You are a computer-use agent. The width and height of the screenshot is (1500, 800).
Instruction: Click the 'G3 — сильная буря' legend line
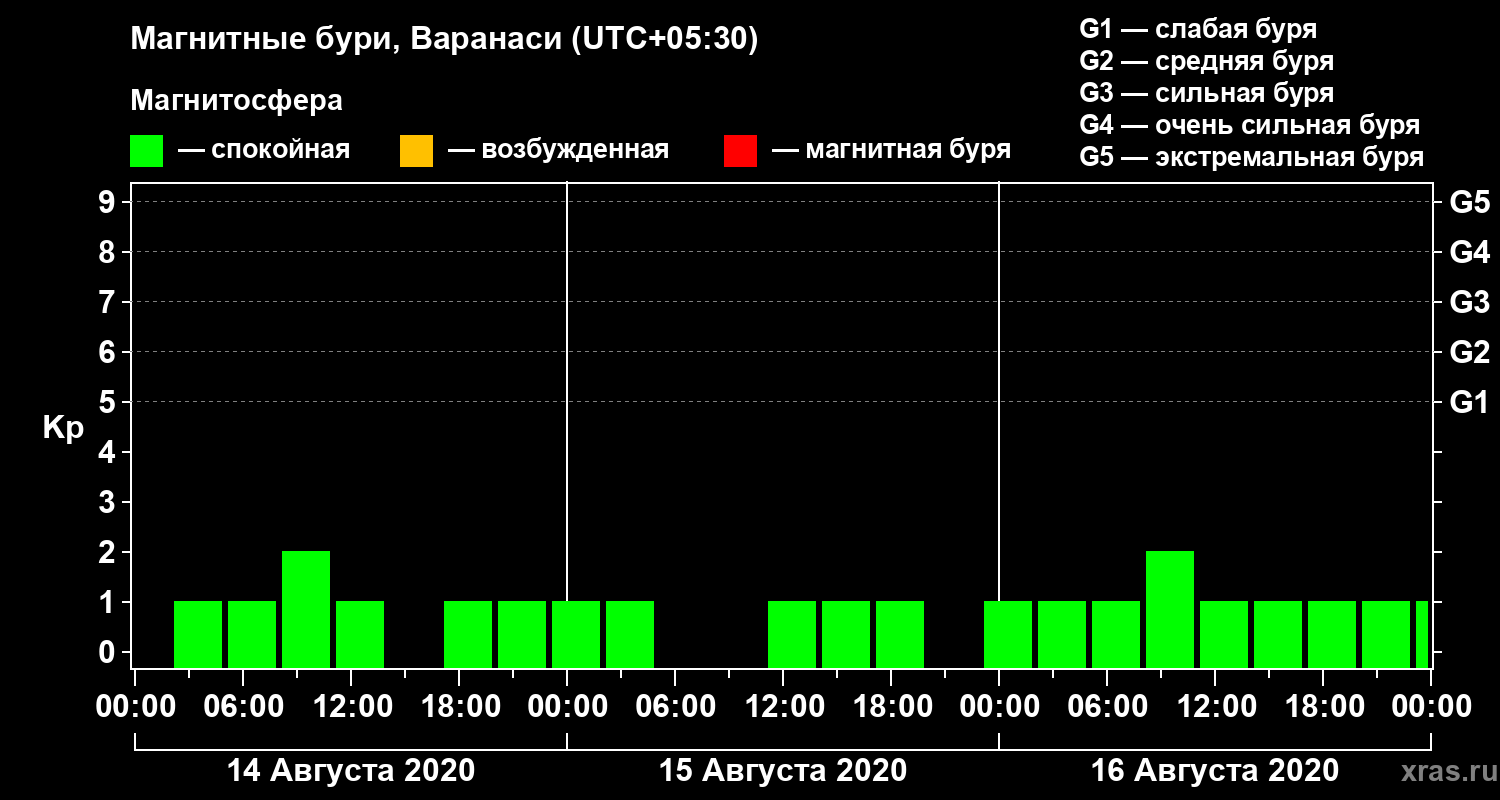point(1206,93)
